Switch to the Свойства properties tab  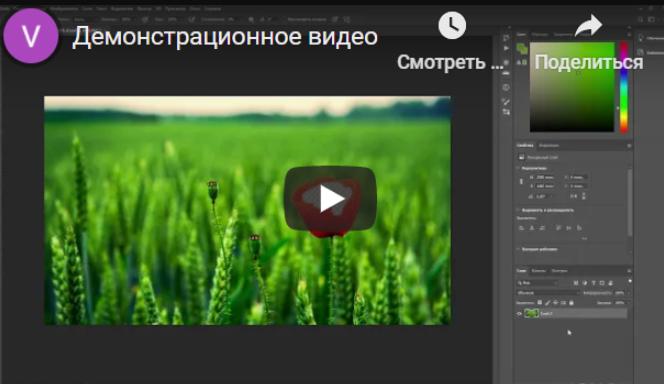[525, 145]
